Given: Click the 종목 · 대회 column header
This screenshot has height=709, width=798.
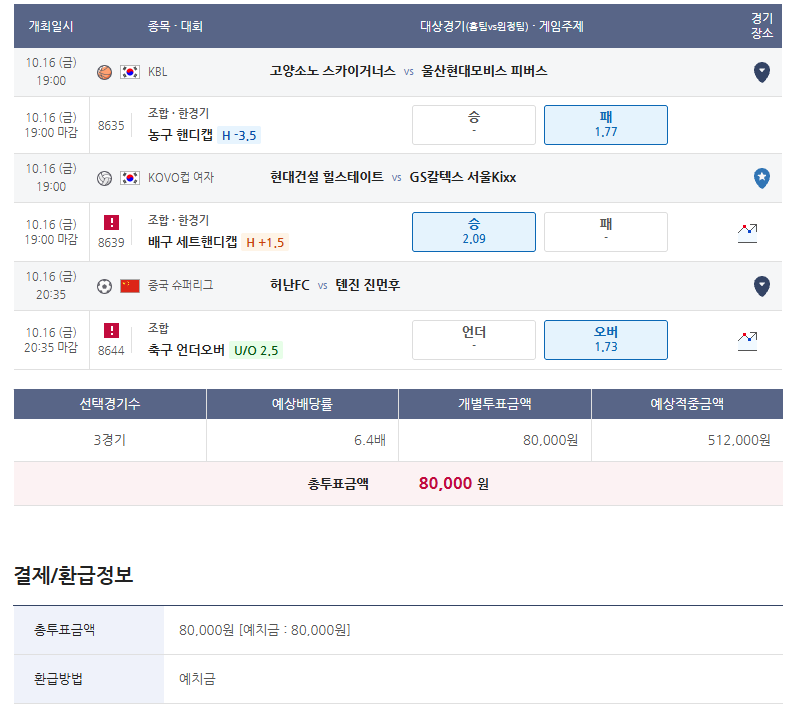Looking at the screenshot, I should click(175, 26).
